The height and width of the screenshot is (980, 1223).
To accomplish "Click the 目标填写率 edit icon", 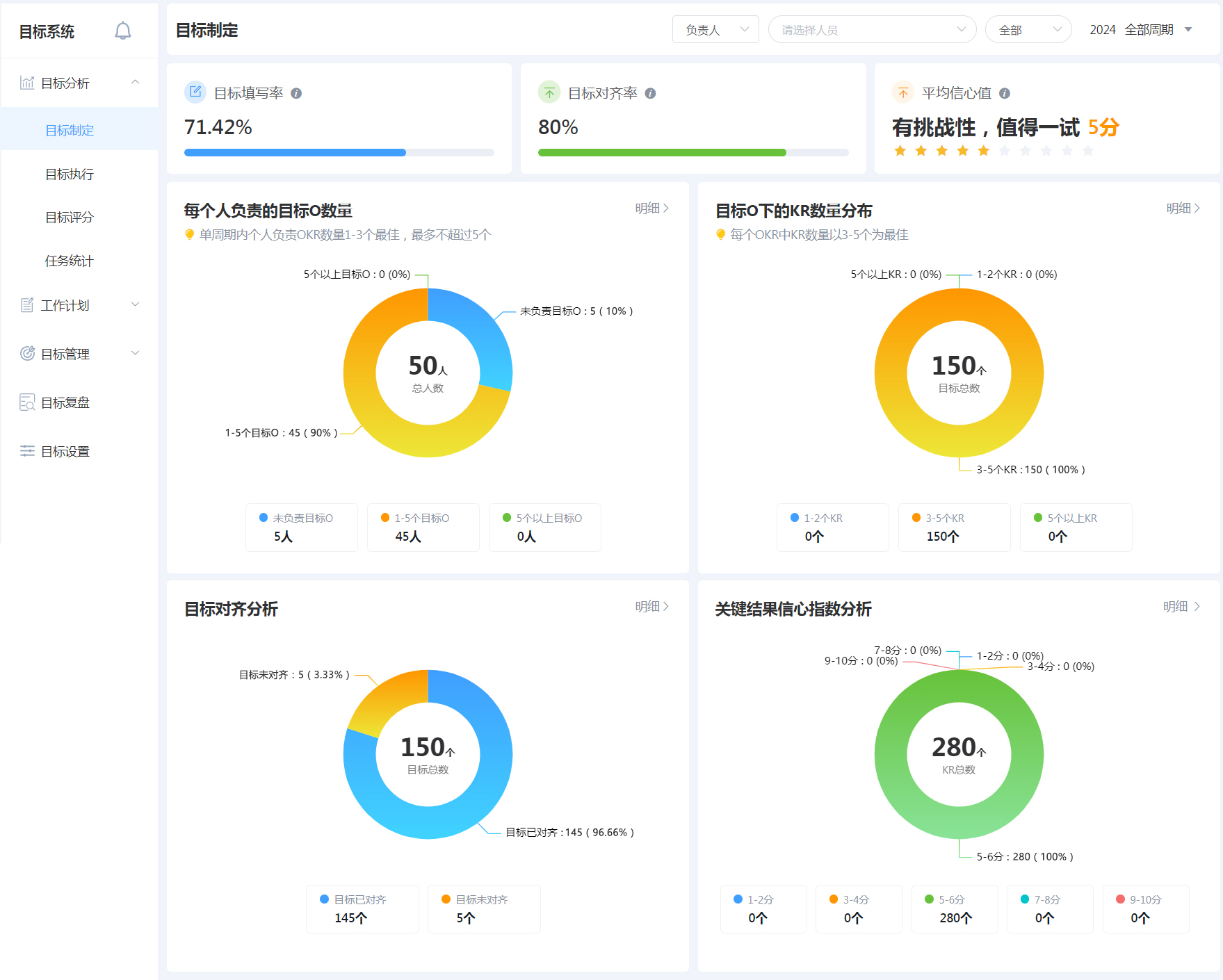I will (195, 92).
